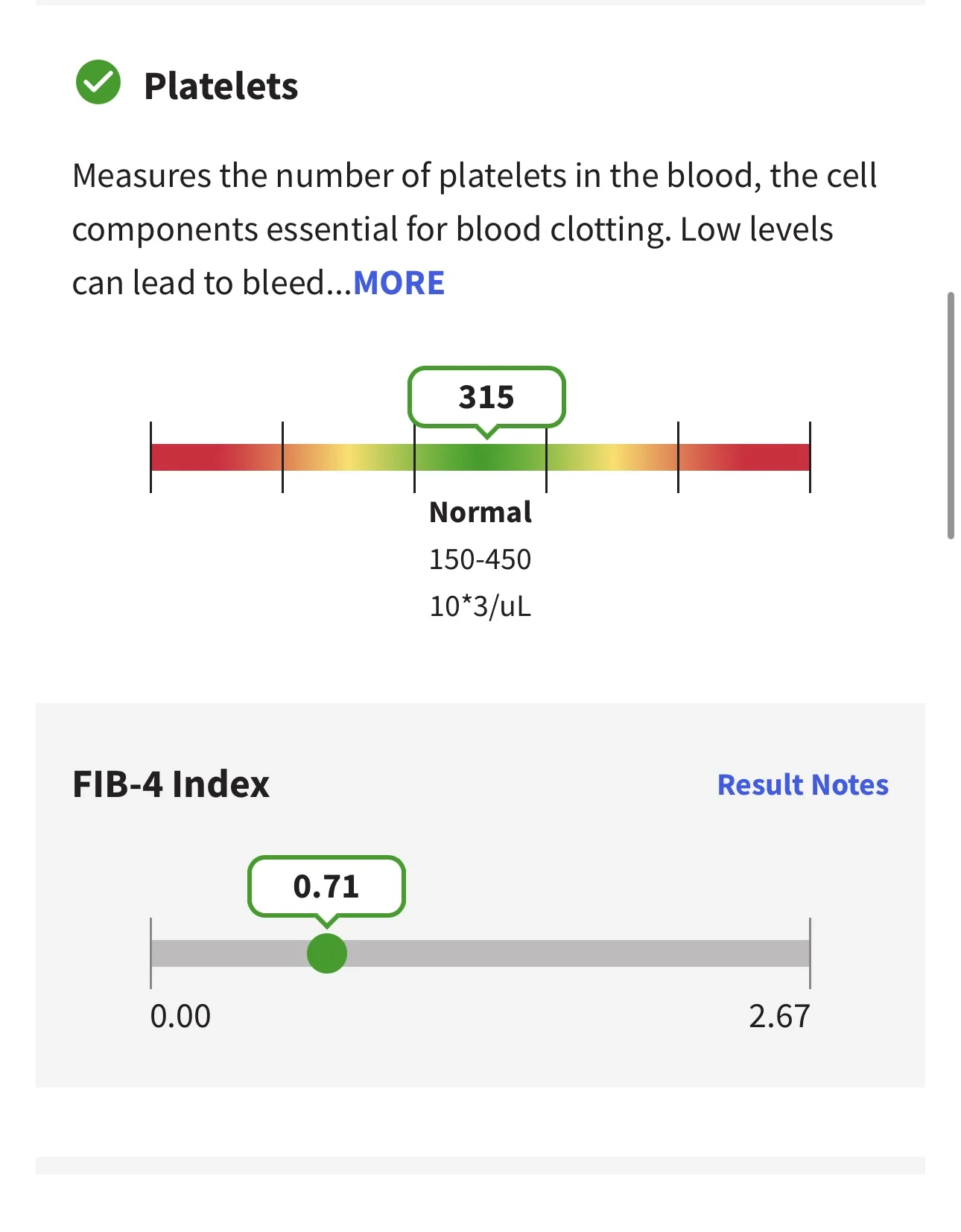Select the FIB-4 Index heading

[x=171, y=784]
